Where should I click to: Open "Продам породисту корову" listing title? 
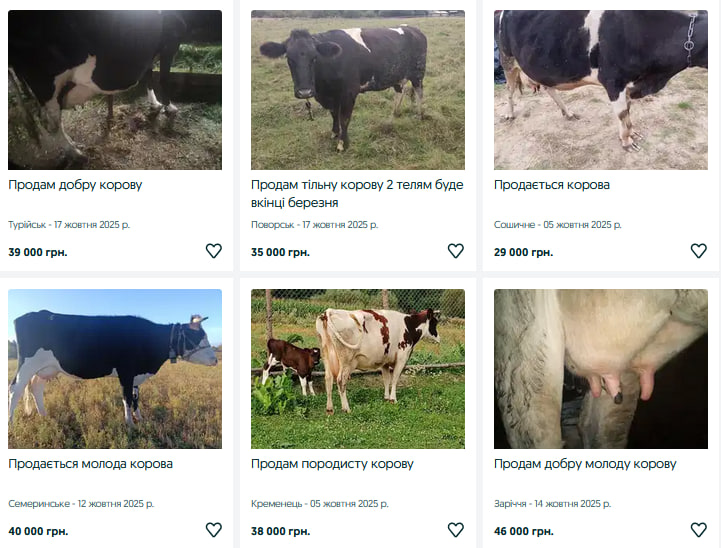coord(332,464)
